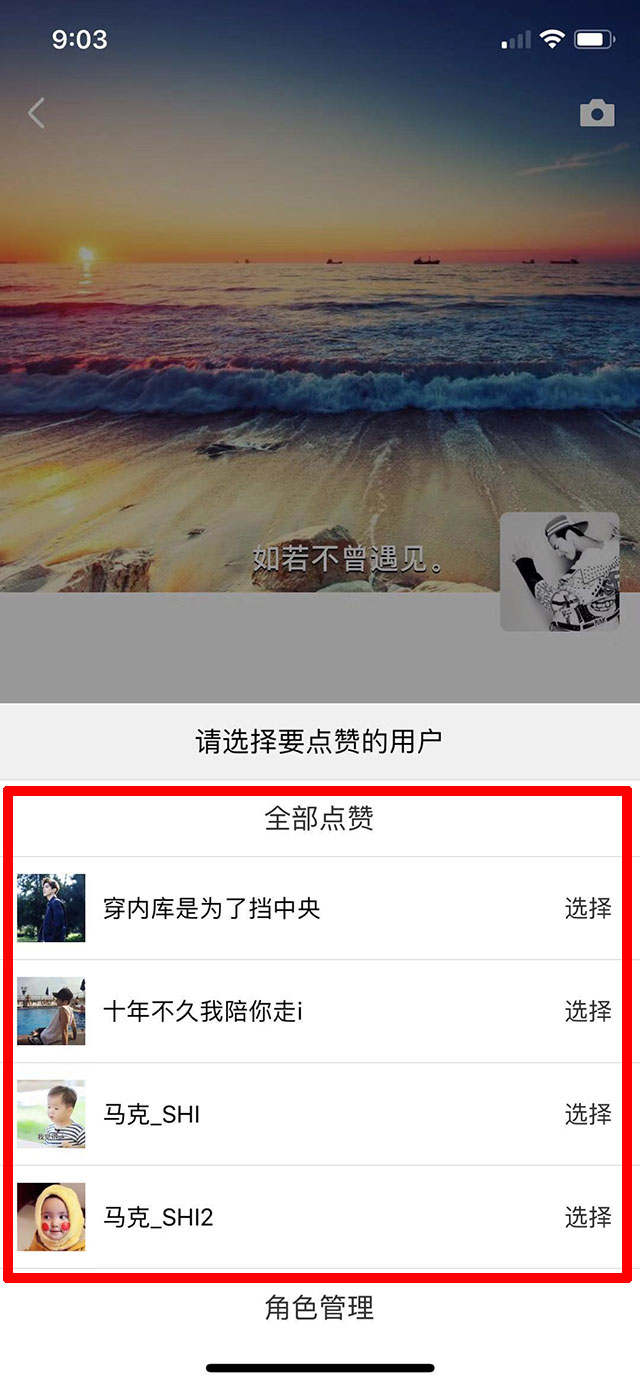Tap 选择 beside 马克_SHI

tap(588, 1114)
